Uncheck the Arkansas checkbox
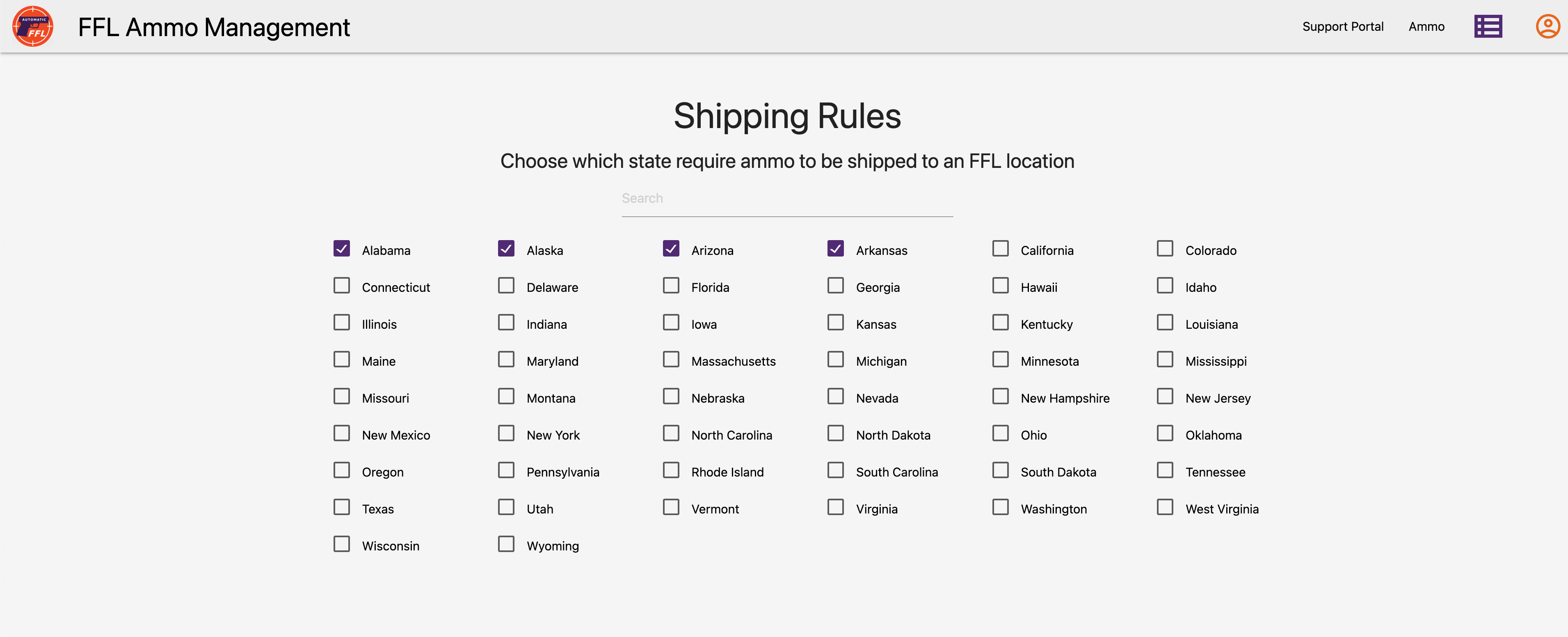 point(835,249)
